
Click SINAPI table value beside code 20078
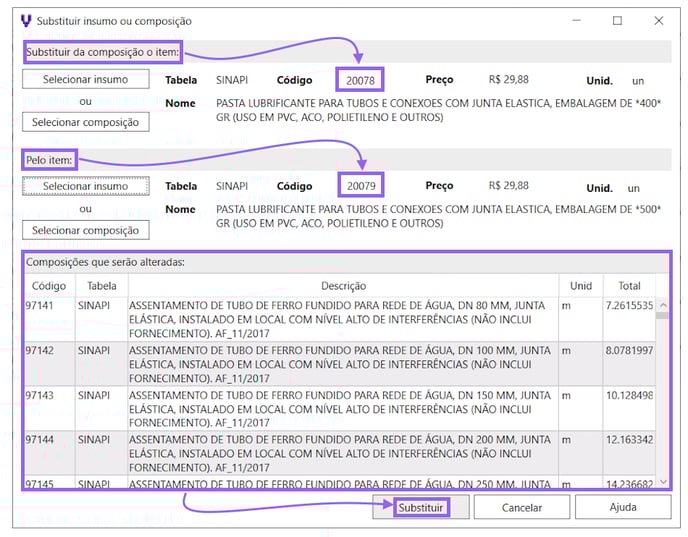(x=232, y=80)
